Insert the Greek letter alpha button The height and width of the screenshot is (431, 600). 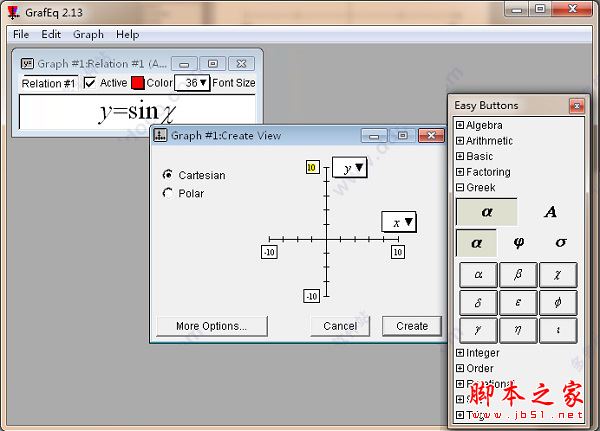click(x=478, y=274)
